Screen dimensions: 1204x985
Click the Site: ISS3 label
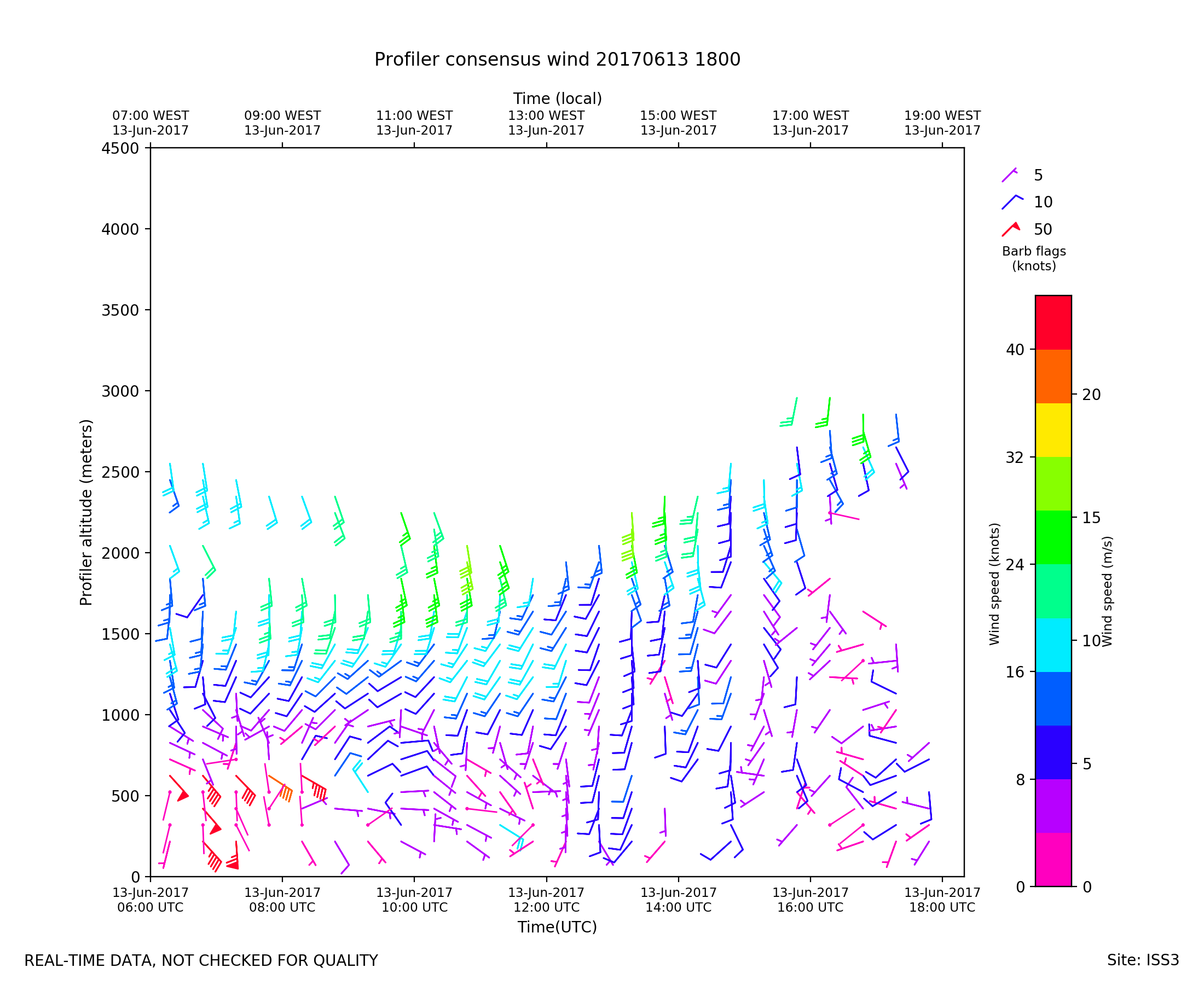(x=1143, y=960)
